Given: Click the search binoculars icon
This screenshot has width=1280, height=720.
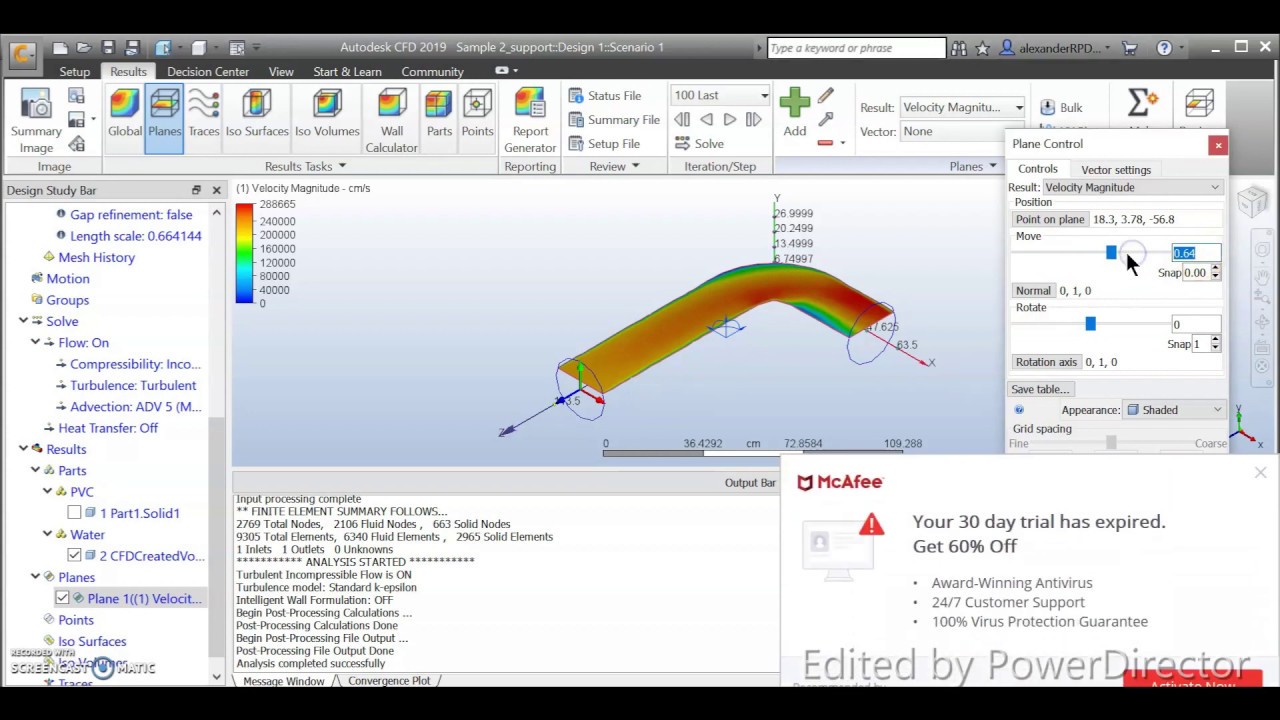Looking at the screenshot, I should point(959,47).
